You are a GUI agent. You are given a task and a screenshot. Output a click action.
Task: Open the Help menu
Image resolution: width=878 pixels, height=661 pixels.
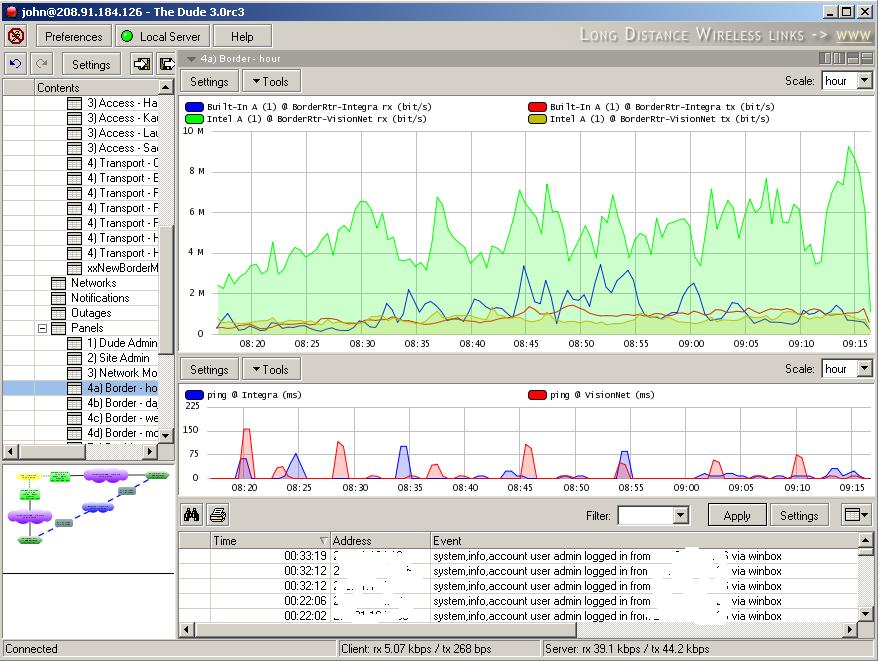242,37
